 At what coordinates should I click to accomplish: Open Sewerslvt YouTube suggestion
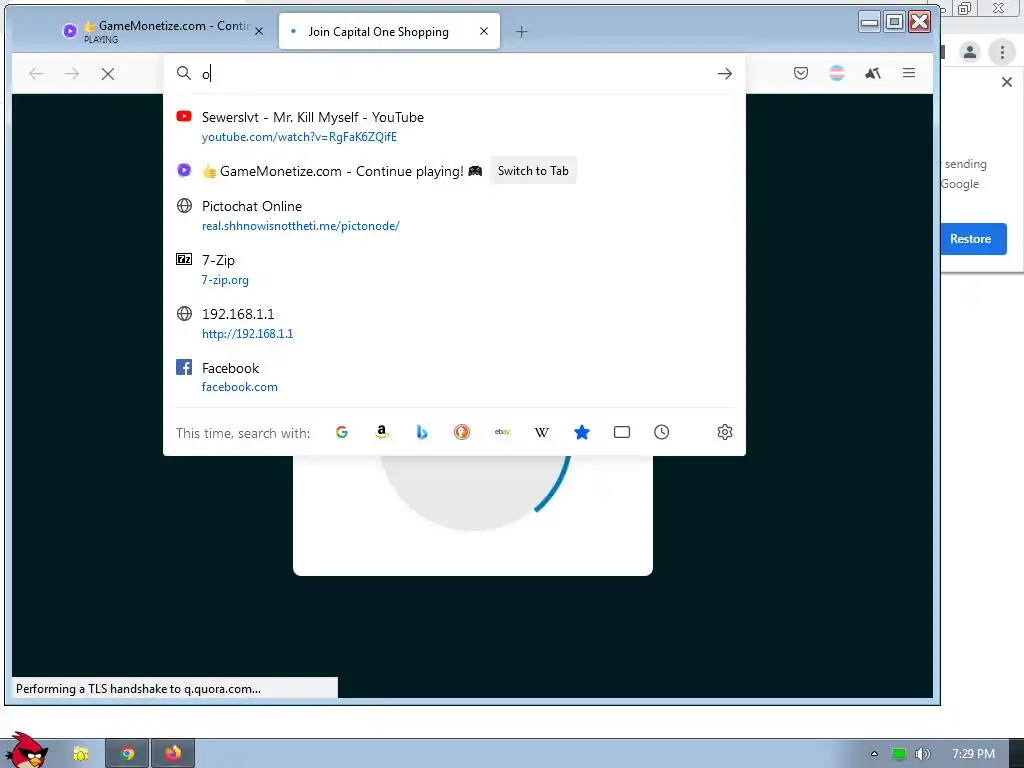[455, 127]
